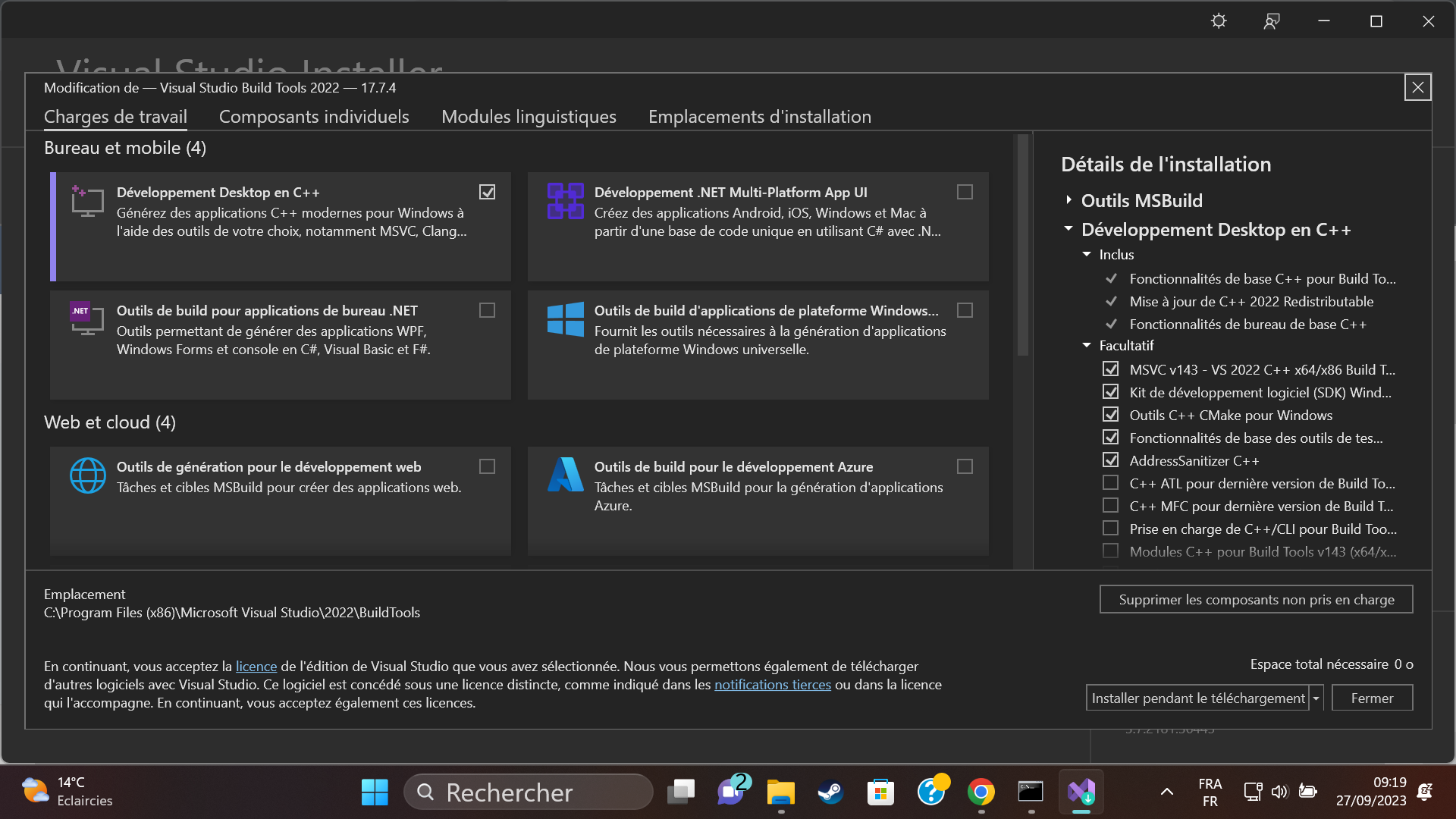Click the Azure build tools logo

click(x=565, y=475)
